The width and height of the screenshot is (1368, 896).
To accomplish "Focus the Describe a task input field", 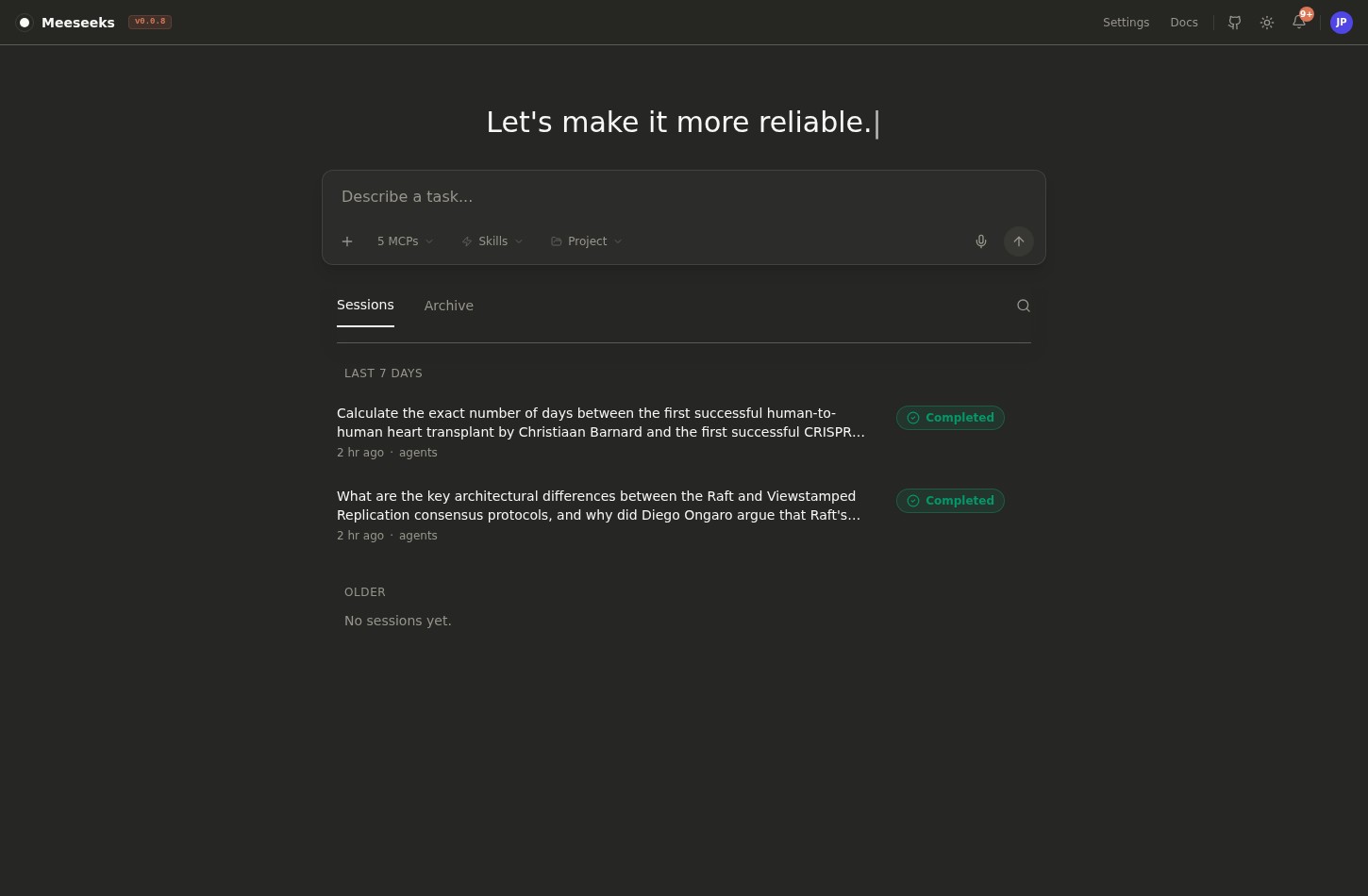I will pos(684,196).
